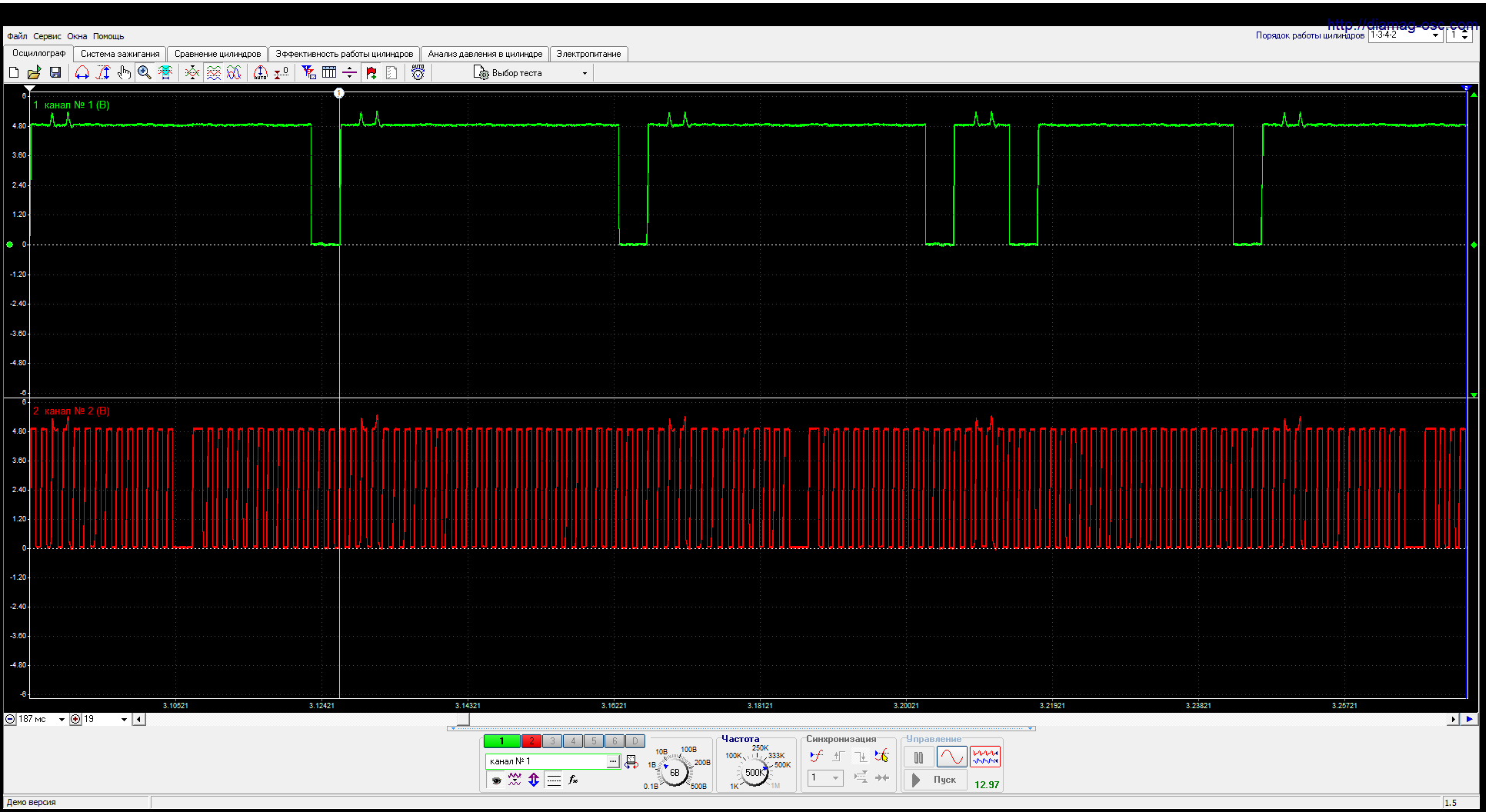The image size is (1489, 812).
Task: Save the current oscillogram
Action: click(x=55, y=72)
